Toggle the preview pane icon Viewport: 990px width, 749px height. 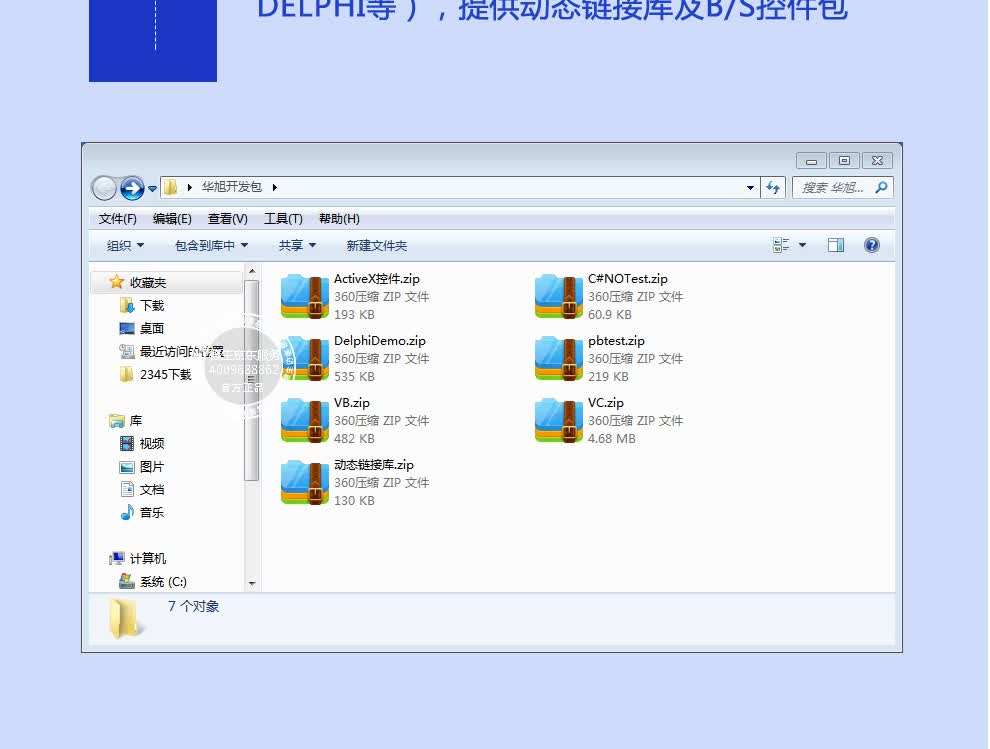pos(836,245)
